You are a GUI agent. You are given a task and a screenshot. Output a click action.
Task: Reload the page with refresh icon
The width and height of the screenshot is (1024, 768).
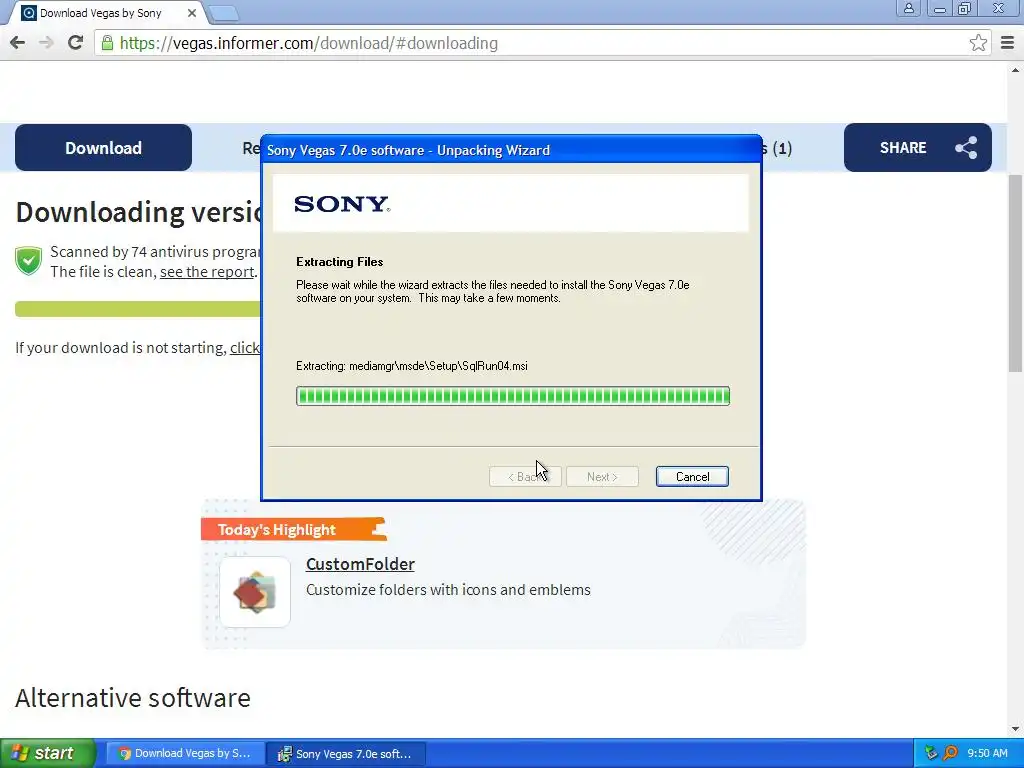point(76,42)
